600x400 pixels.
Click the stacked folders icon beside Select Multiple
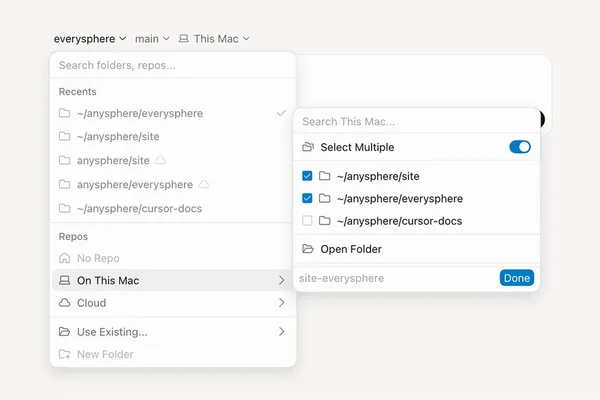(308, 147)
